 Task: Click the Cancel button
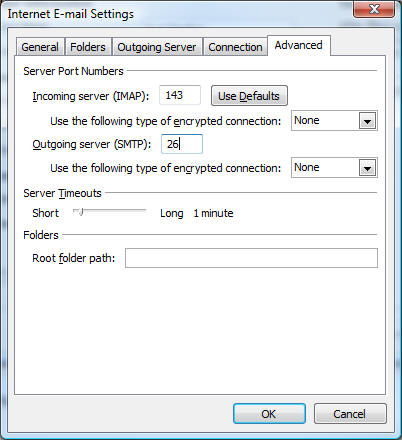350,414
